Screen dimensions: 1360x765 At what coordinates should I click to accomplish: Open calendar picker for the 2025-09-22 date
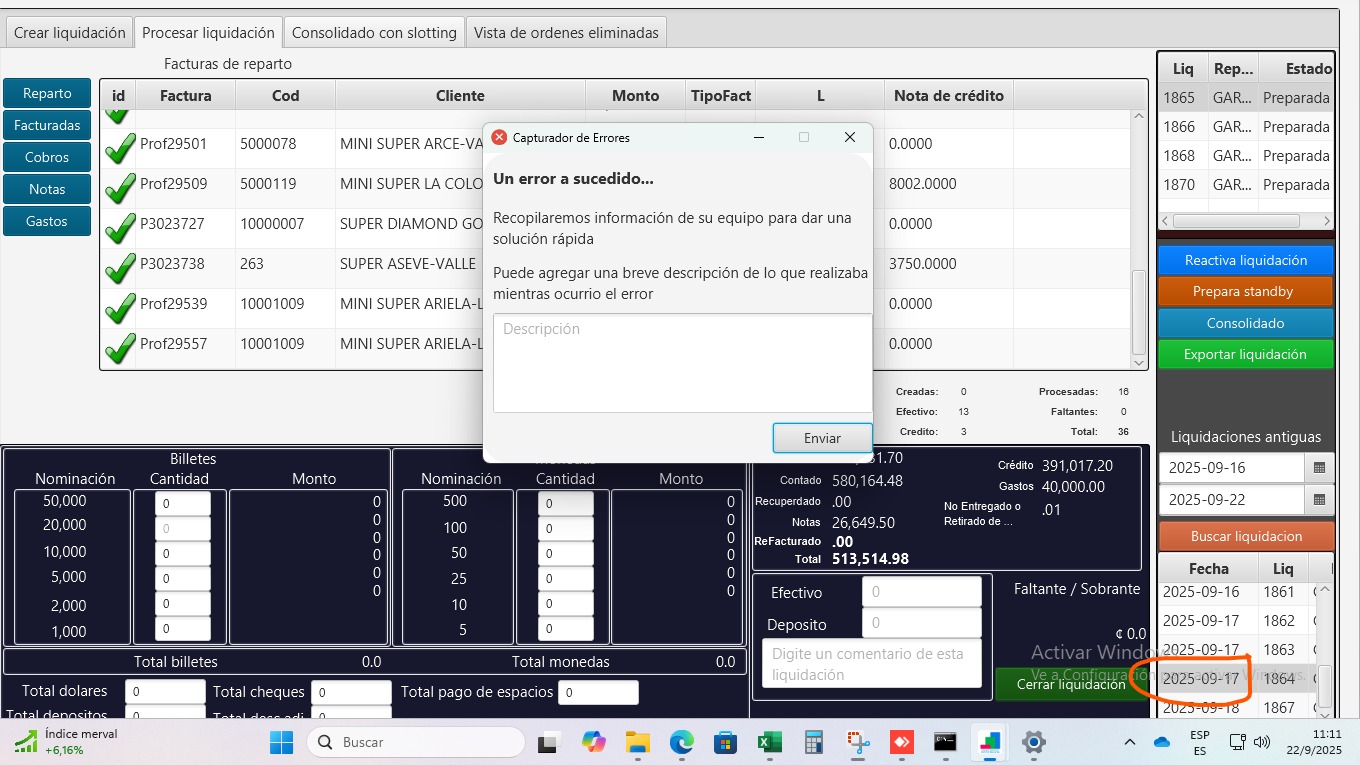point(1319,500)
